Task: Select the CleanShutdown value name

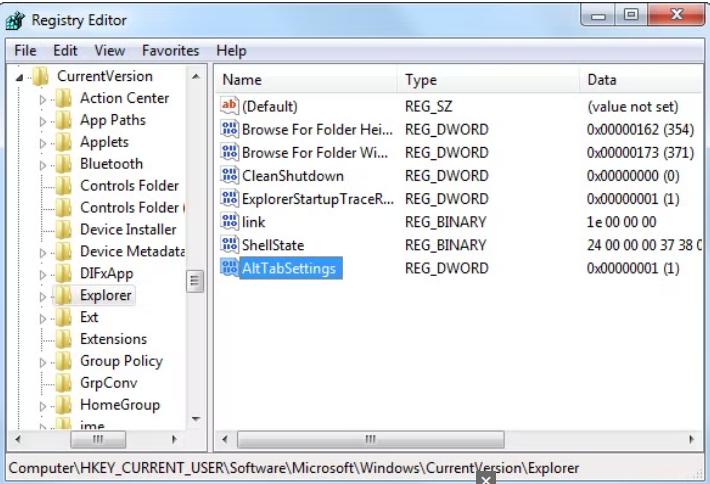Action: point(293,176)
